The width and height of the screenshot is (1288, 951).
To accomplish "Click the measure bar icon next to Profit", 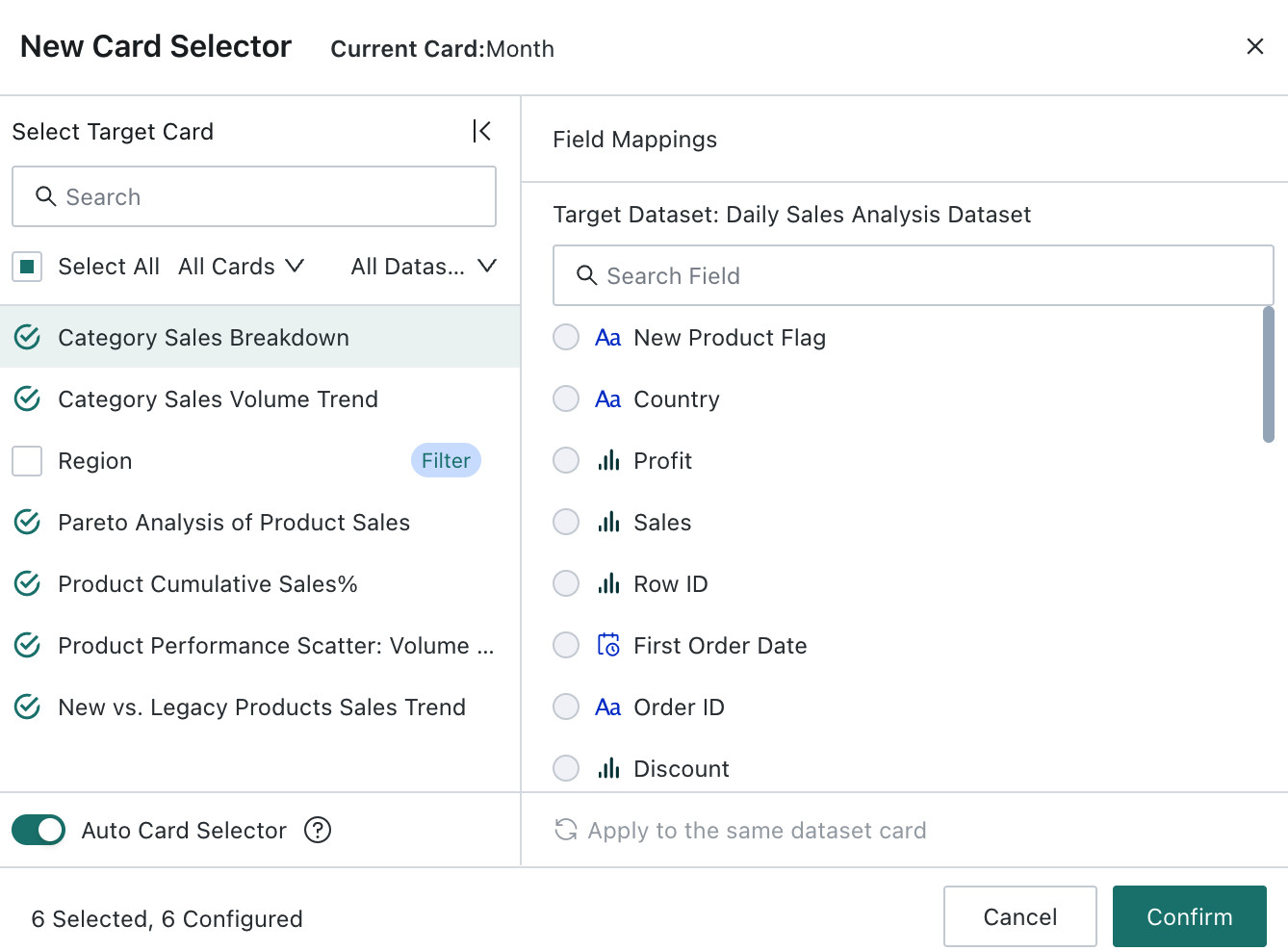I will tap(608, 460).
